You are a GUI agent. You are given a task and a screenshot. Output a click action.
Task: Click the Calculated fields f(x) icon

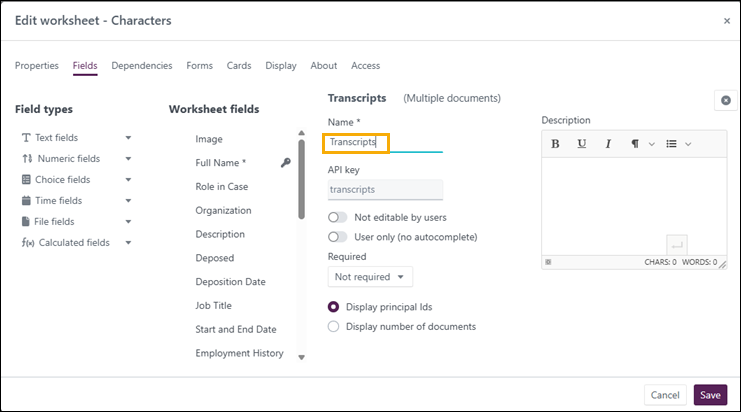pyautogui.click(x=28, y=243)
